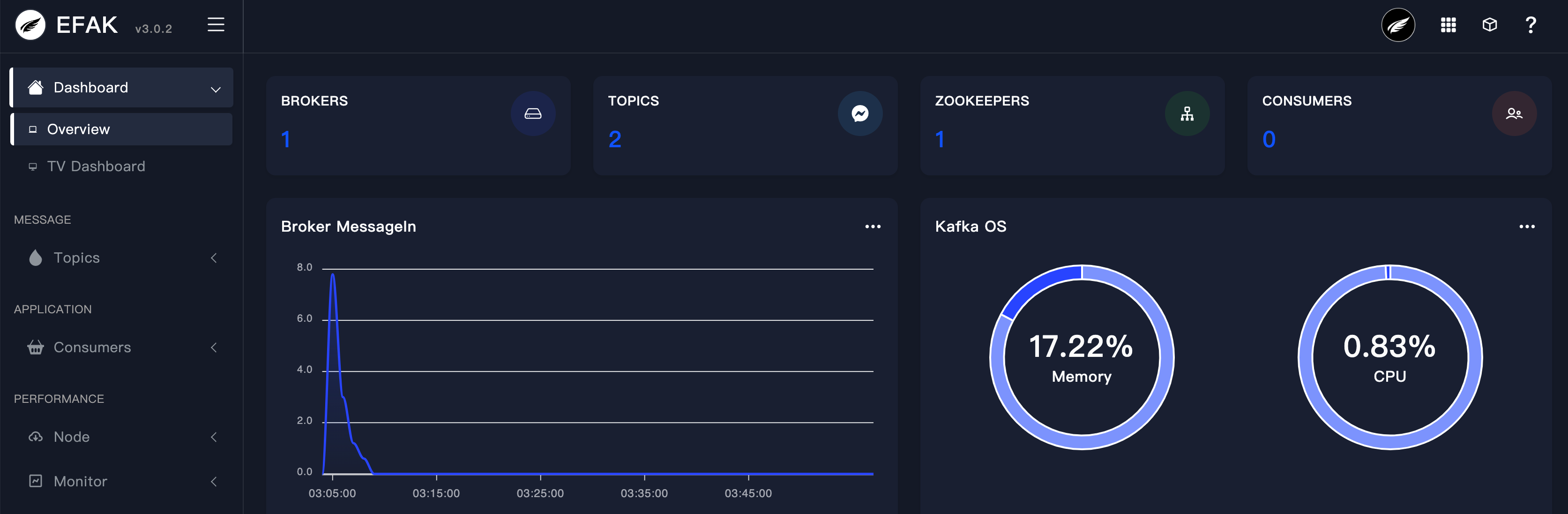Expand the Consumers sidebar submenu
Image resolution: width=1568 pixels, height=514 pixels.
(213, 348)
